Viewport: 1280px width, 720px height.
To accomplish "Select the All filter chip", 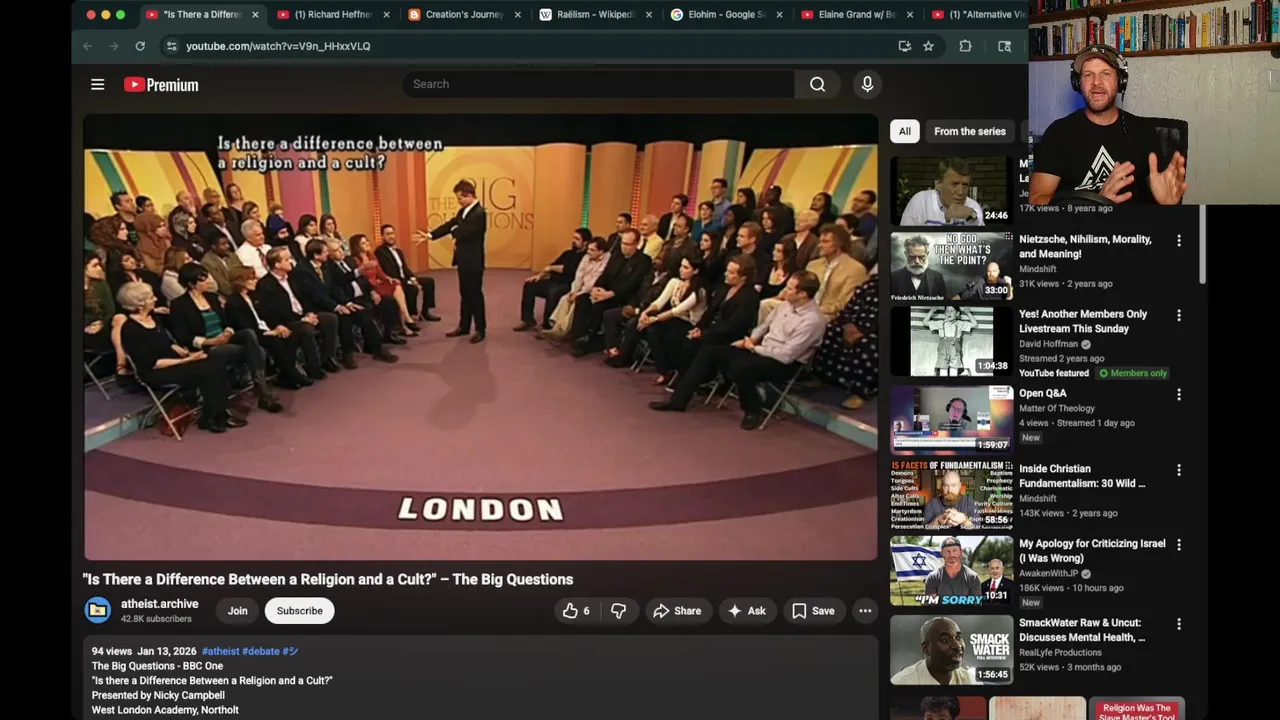I will (904, 131).
